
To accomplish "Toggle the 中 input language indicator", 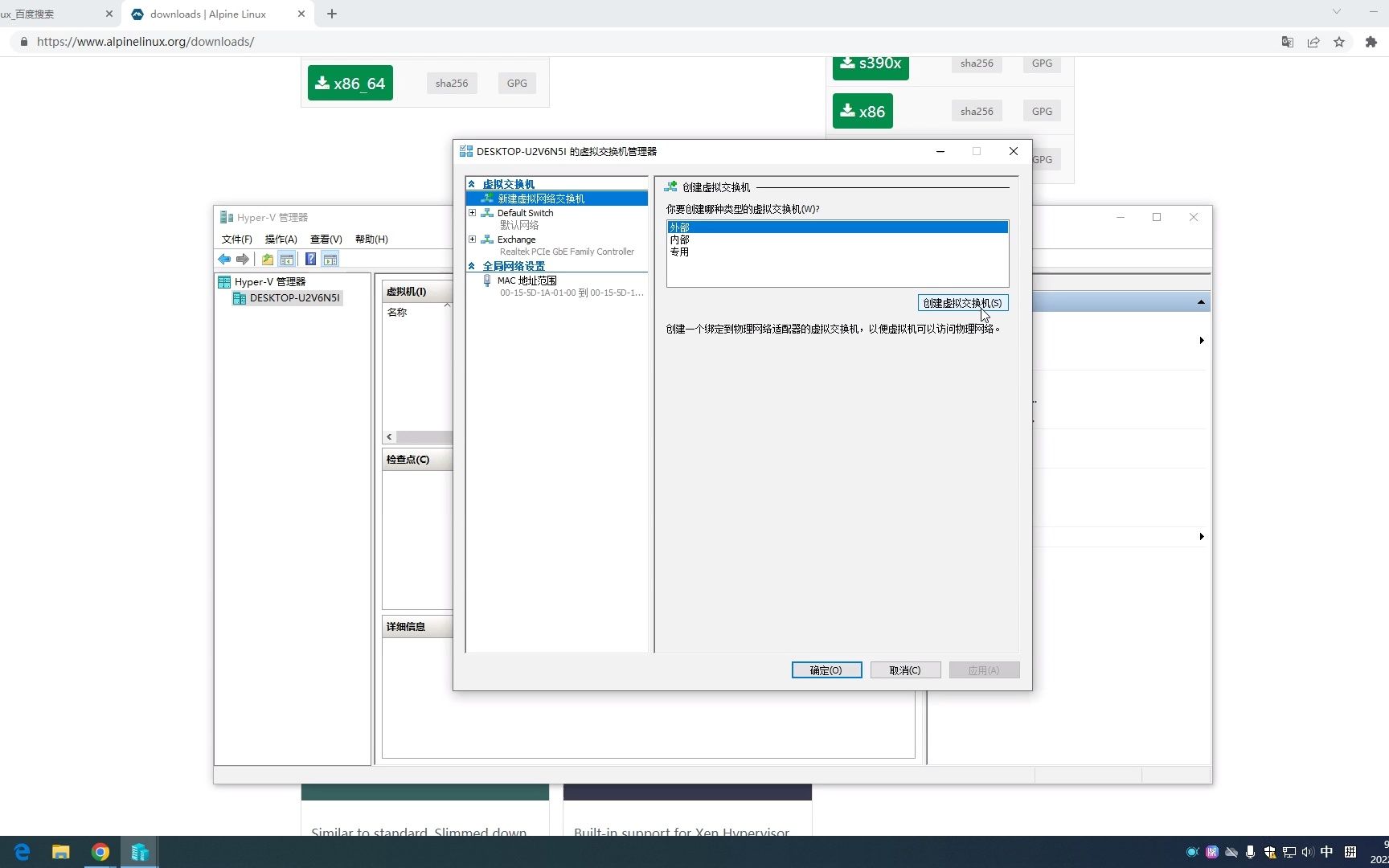I will point(1327,852).
